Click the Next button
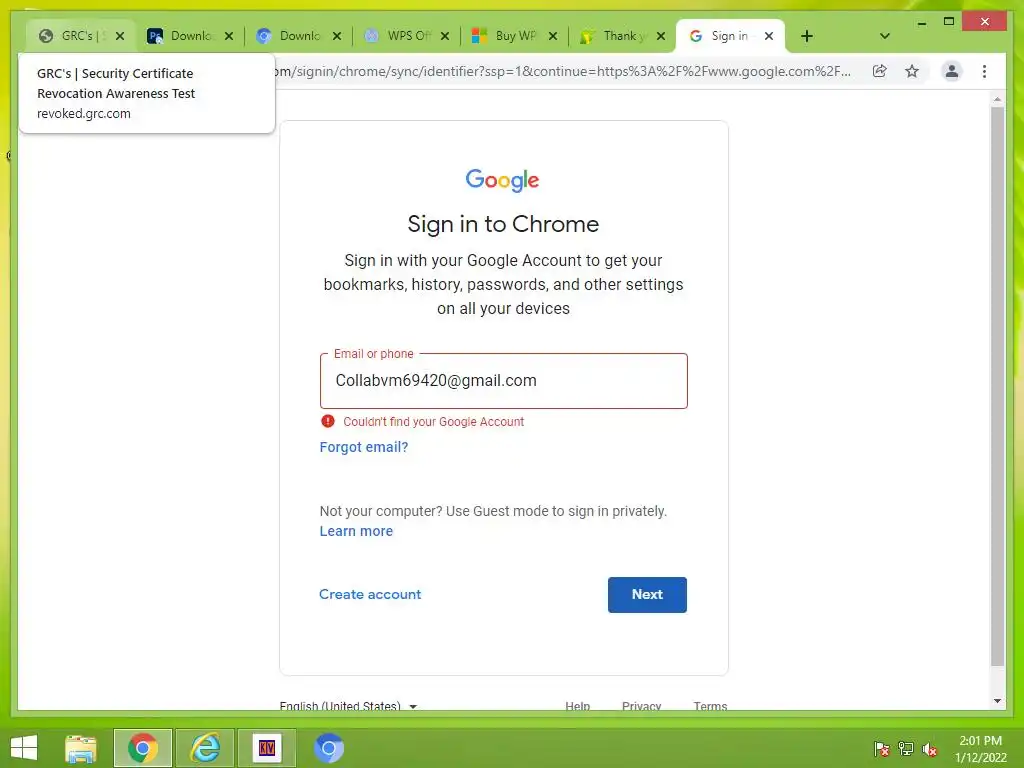Viewport: 1024px width, 768px height. pos(647,595)
